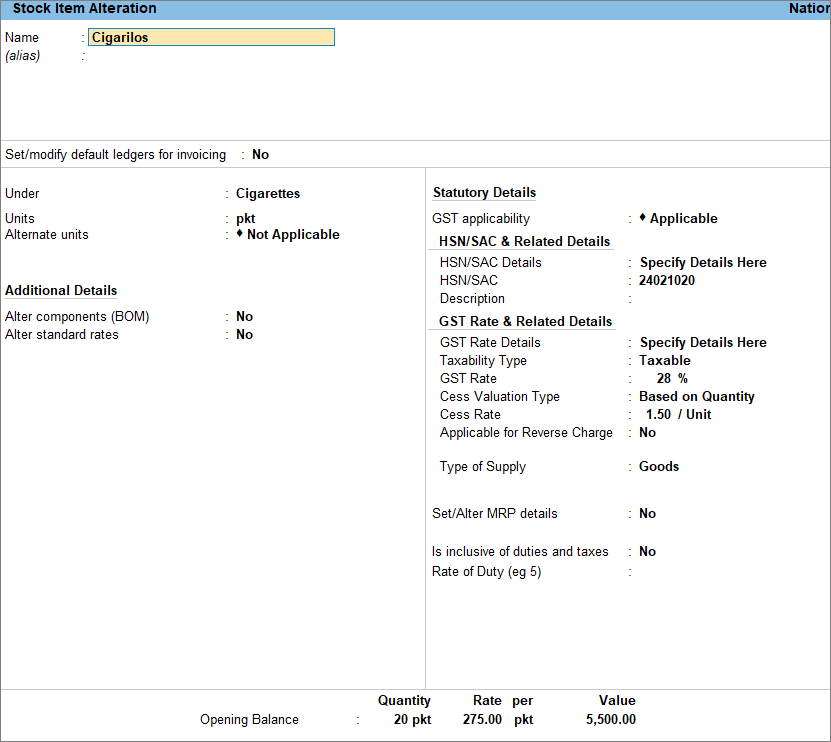Click Cess Rate 1.50 / Unit value

678,414
